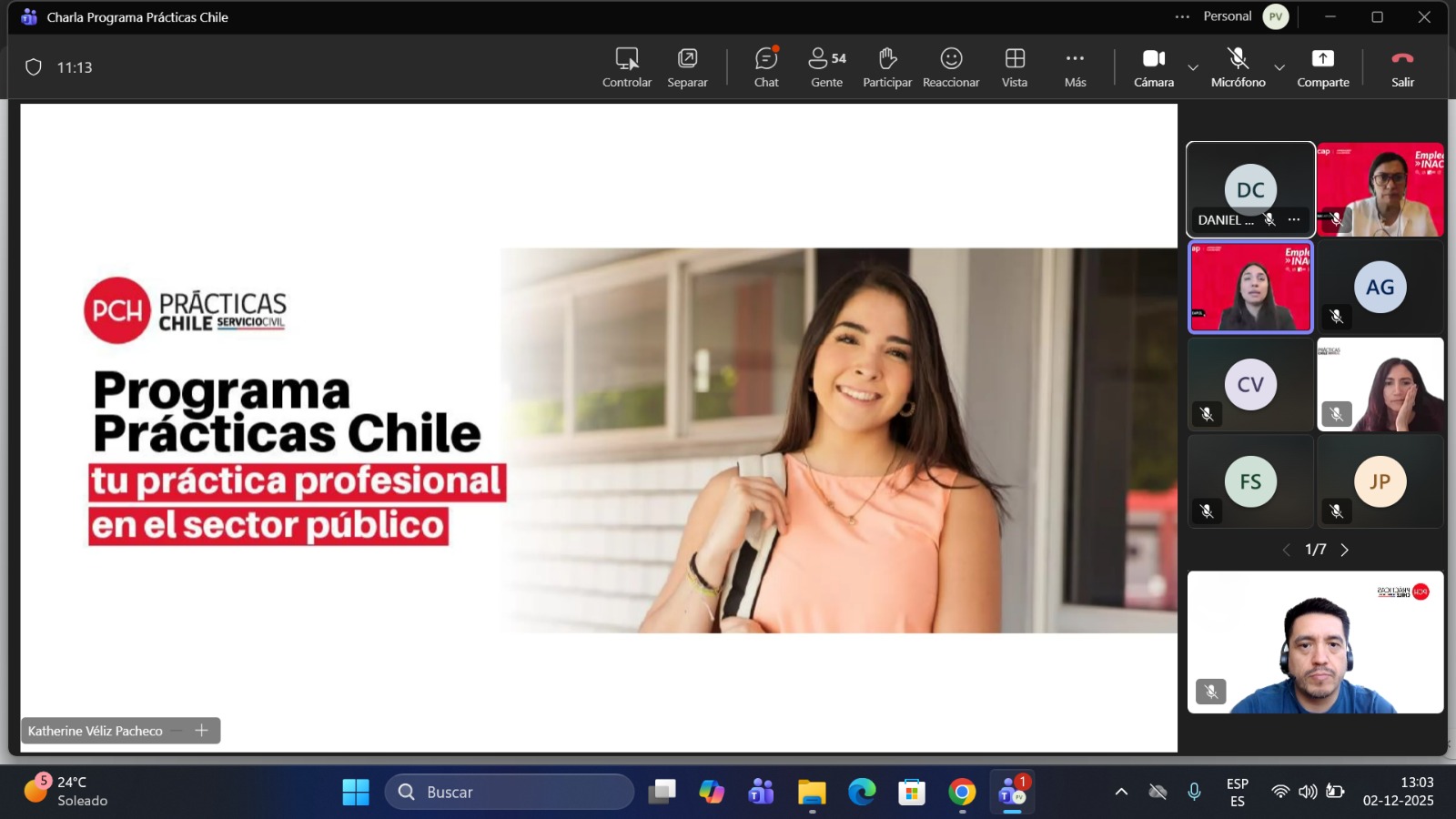This screenshot has height=819, width=1456.
Task: Click the Windows taskbar Buscar search box
Action: [510, 792]
